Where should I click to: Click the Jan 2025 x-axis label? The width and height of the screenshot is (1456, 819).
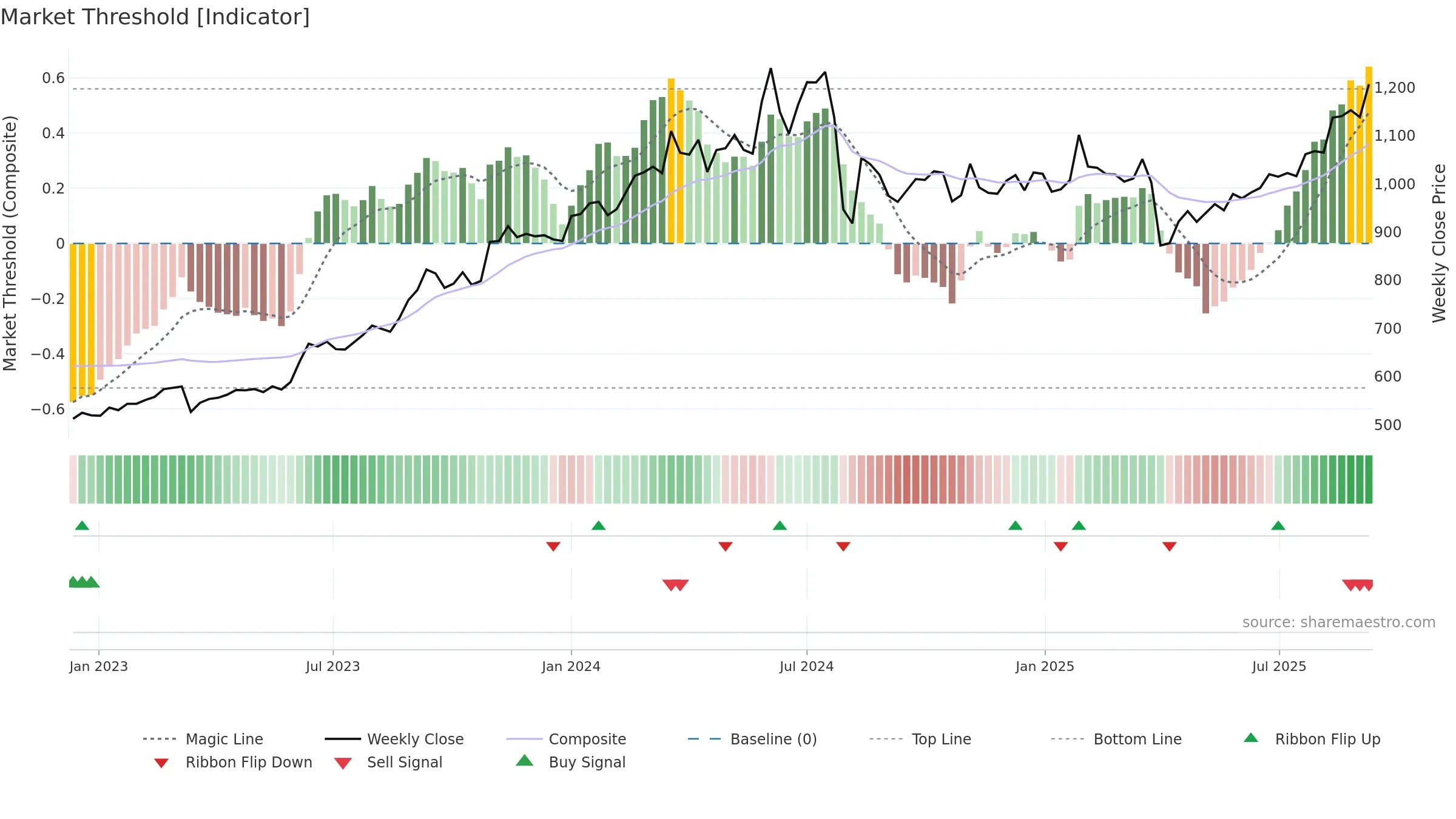[x=1045, y=666]
